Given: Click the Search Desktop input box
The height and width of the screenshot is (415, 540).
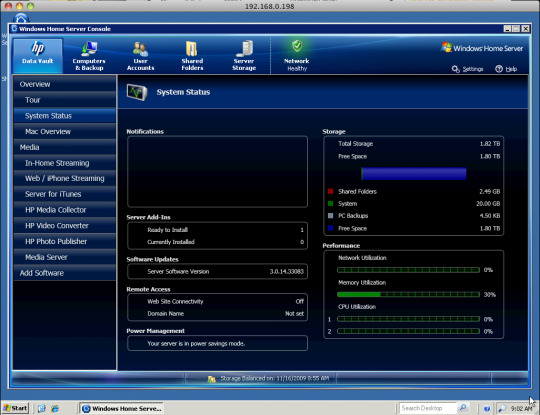Looking at the screenshot, I should pos(428,408).
